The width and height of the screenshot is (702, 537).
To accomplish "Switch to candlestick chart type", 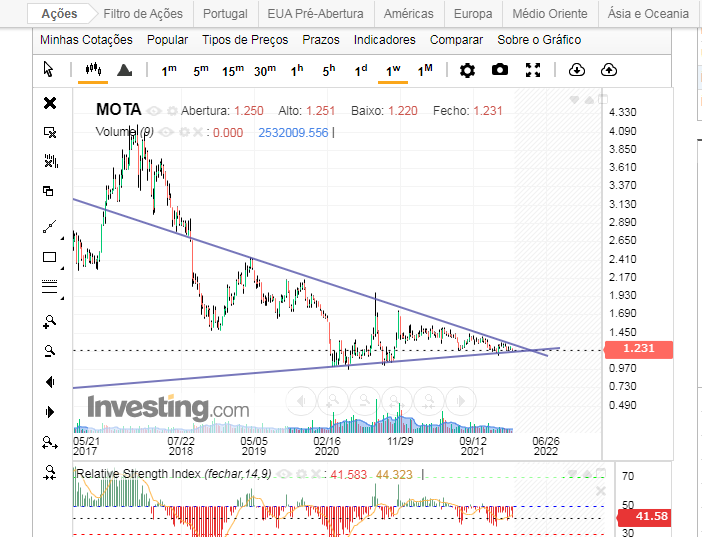I will tap(93, 69).
